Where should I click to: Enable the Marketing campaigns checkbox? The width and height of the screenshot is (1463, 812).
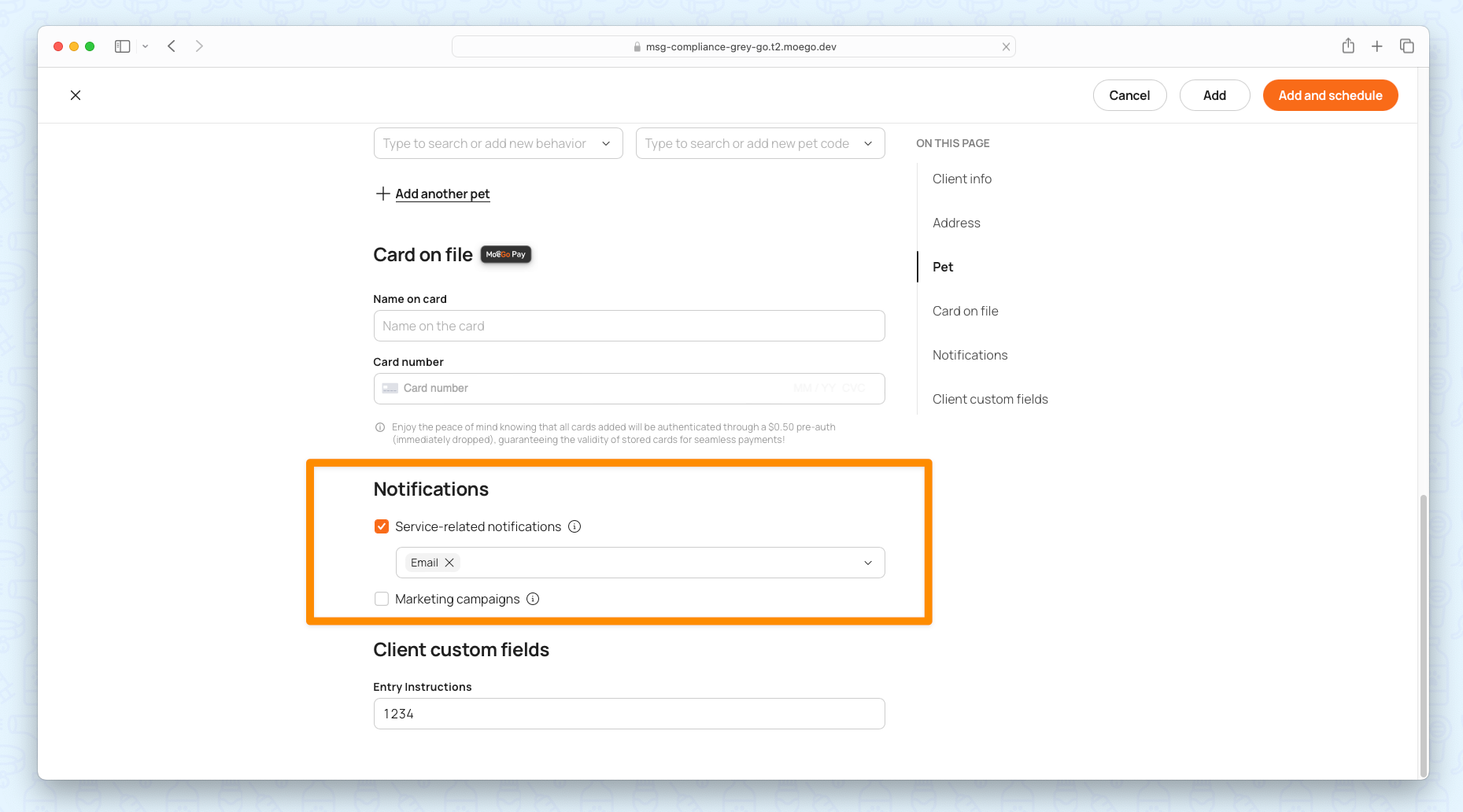click(382, 599)
